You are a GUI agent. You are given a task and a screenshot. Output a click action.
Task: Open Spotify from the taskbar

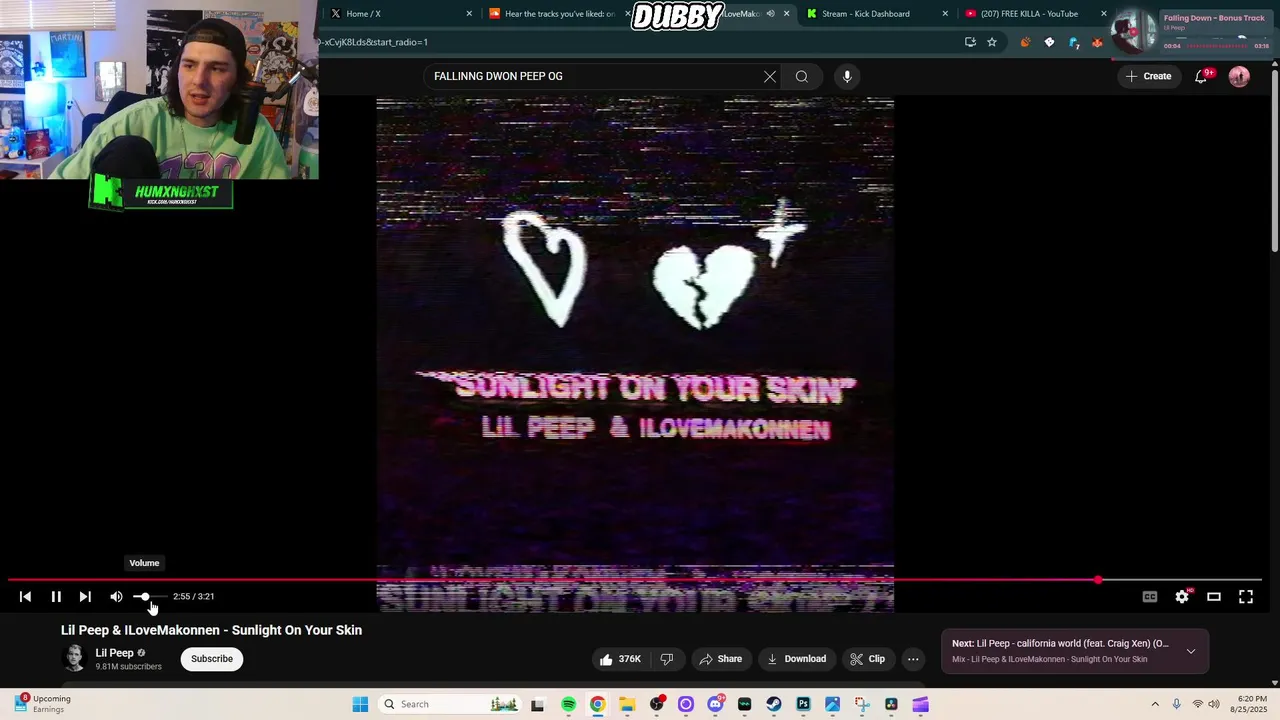[568, 705]
